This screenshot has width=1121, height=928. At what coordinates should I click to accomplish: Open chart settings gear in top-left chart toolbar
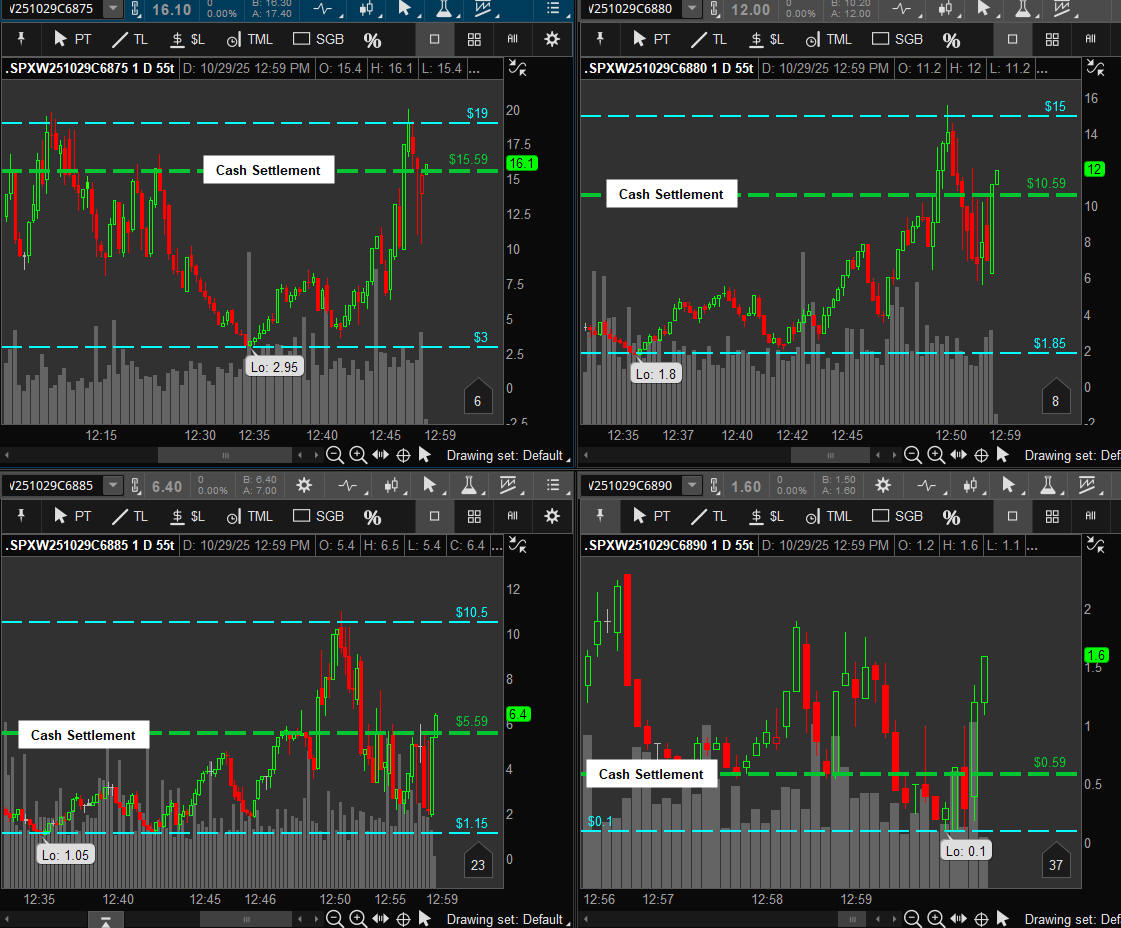(x=552, y=40)
